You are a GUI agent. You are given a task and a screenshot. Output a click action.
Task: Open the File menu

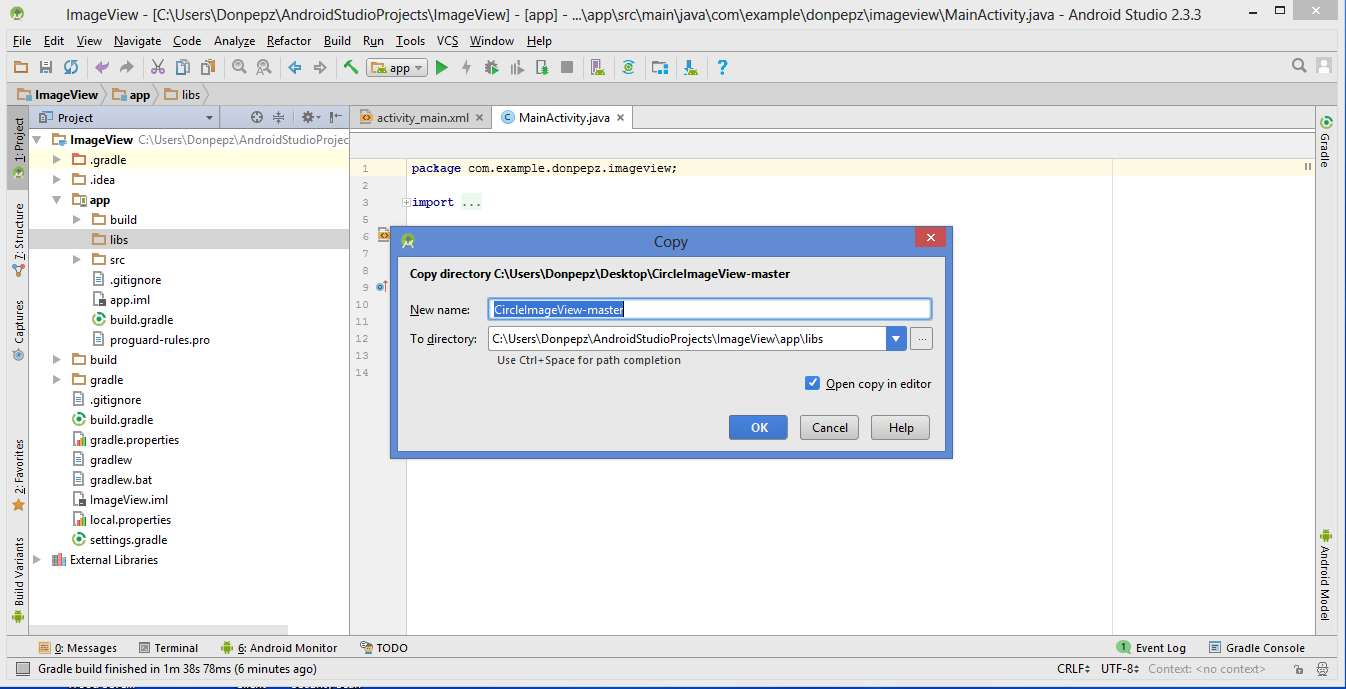[x=22, y=41]
